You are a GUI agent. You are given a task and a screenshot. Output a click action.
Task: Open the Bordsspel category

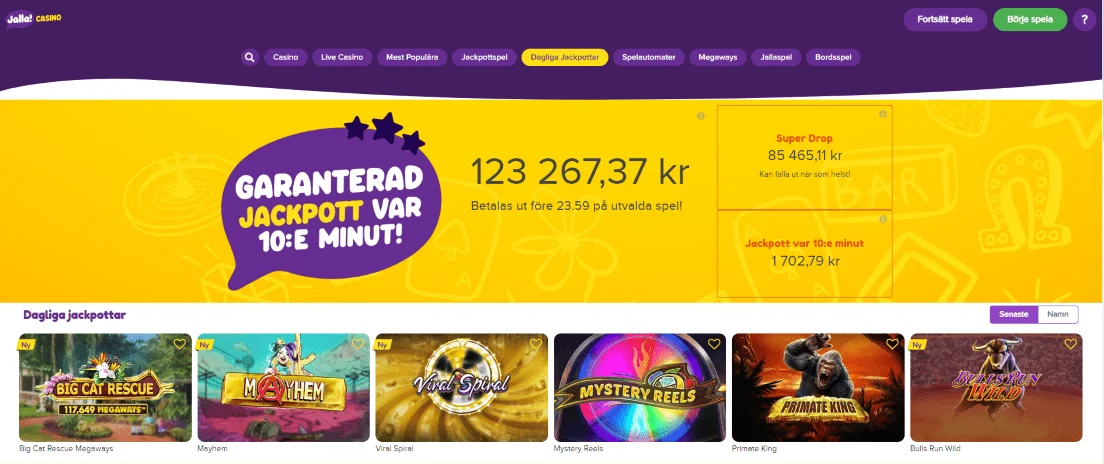tap(833, 58)
